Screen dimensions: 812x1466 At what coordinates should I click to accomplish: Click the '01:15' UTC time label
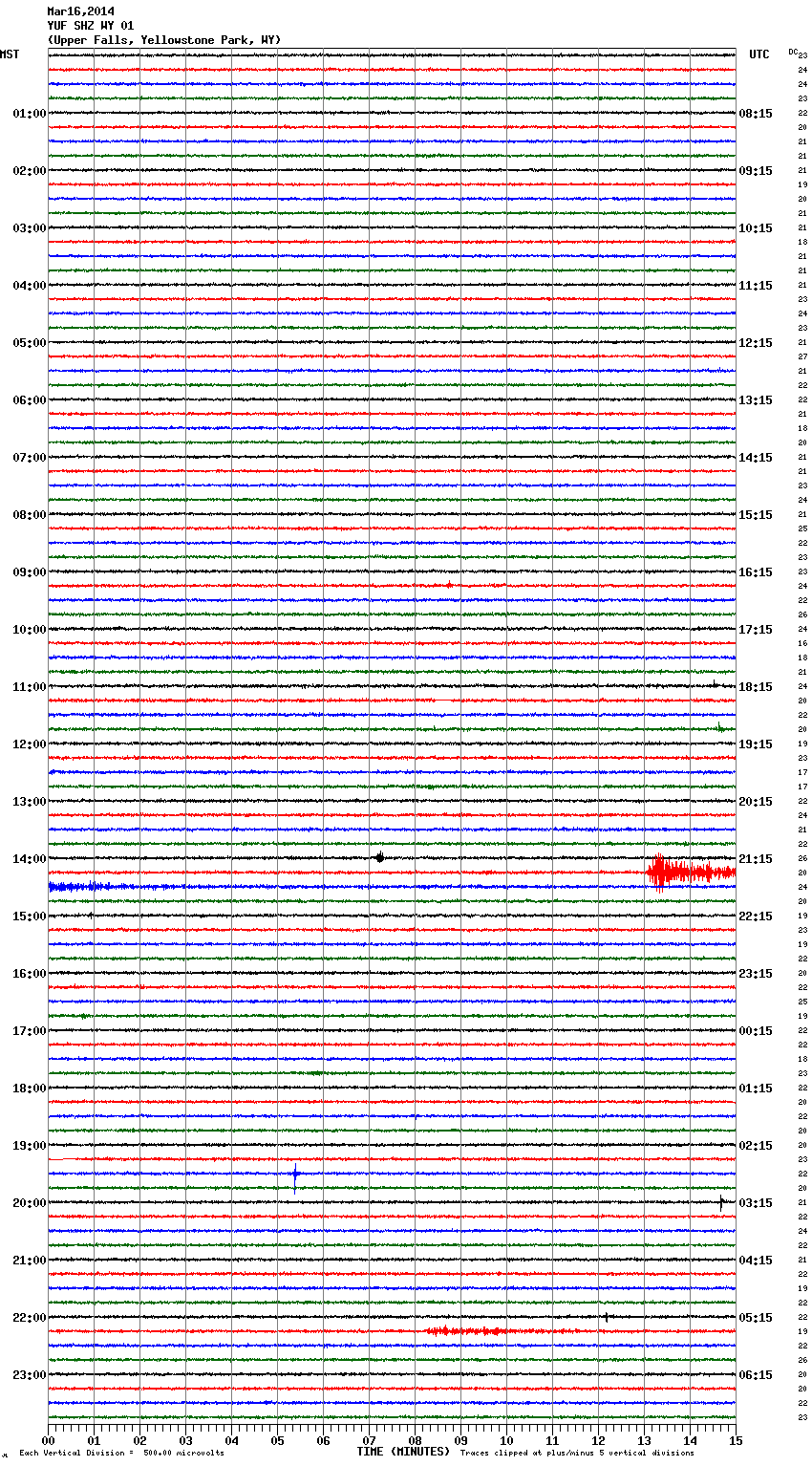[x=756, y=1089]
